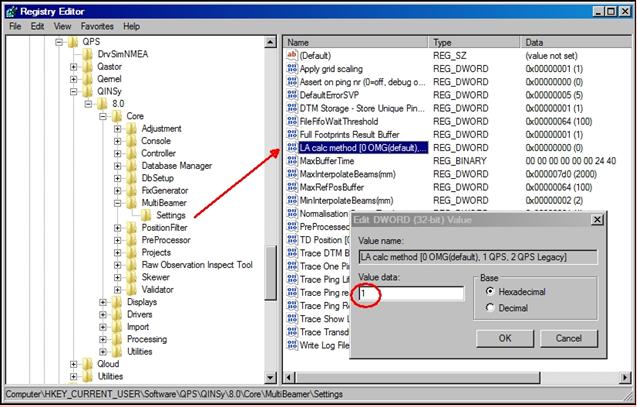Select the Console registry key
The width and height of the screenshot is (637, 407).
point(156,141)
